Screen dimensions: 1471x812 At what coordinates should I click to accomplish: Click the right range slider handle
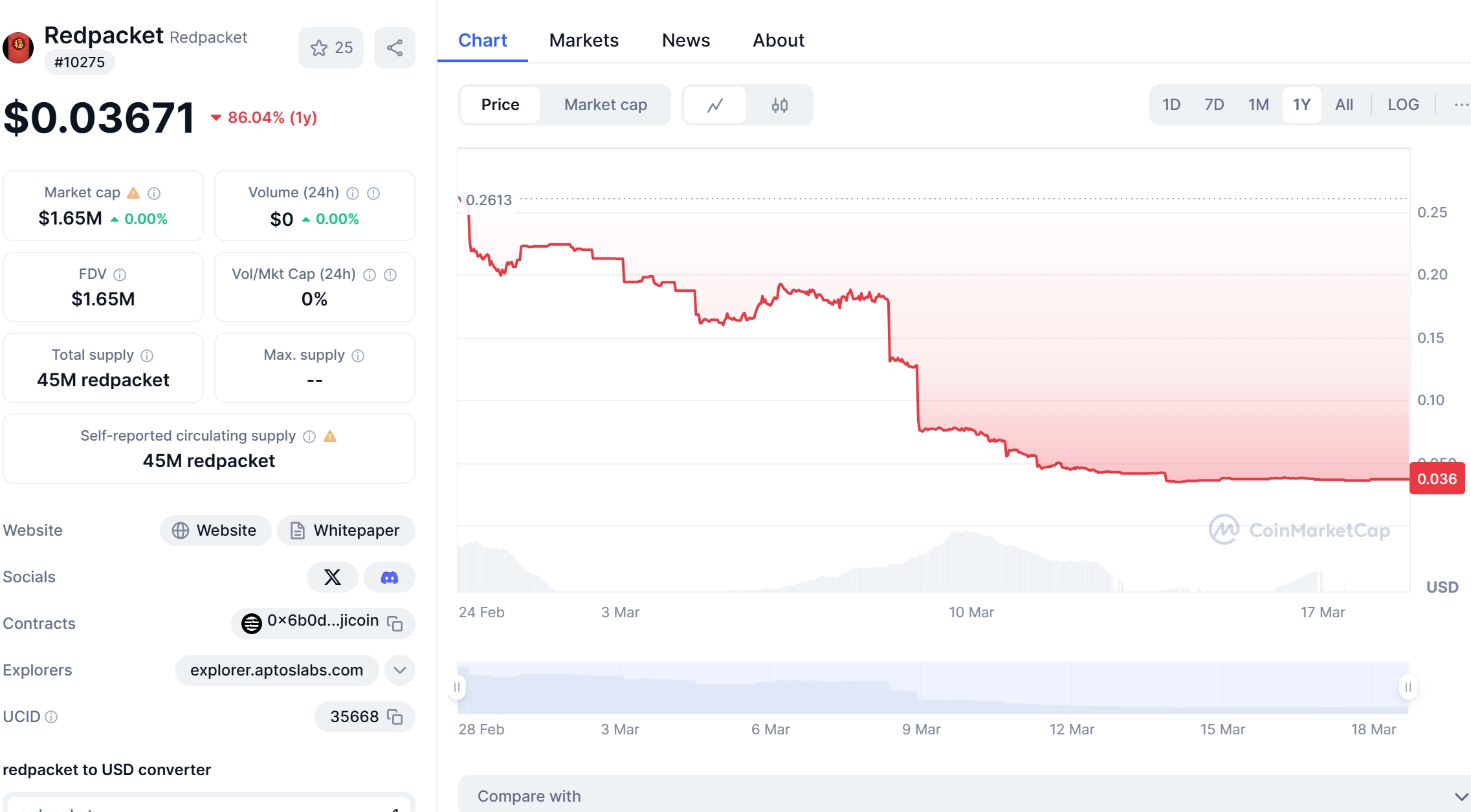click(1408, 686)
